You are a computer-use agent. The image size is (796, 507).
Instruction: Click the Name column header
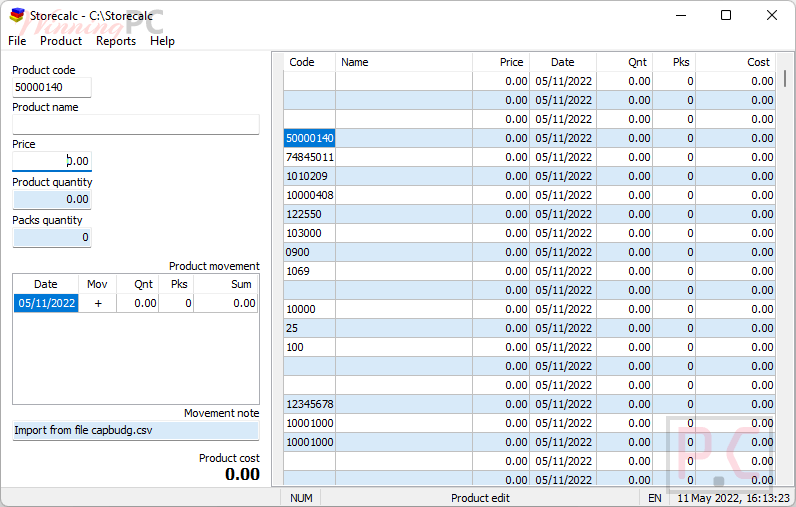(x=404, y=62)
